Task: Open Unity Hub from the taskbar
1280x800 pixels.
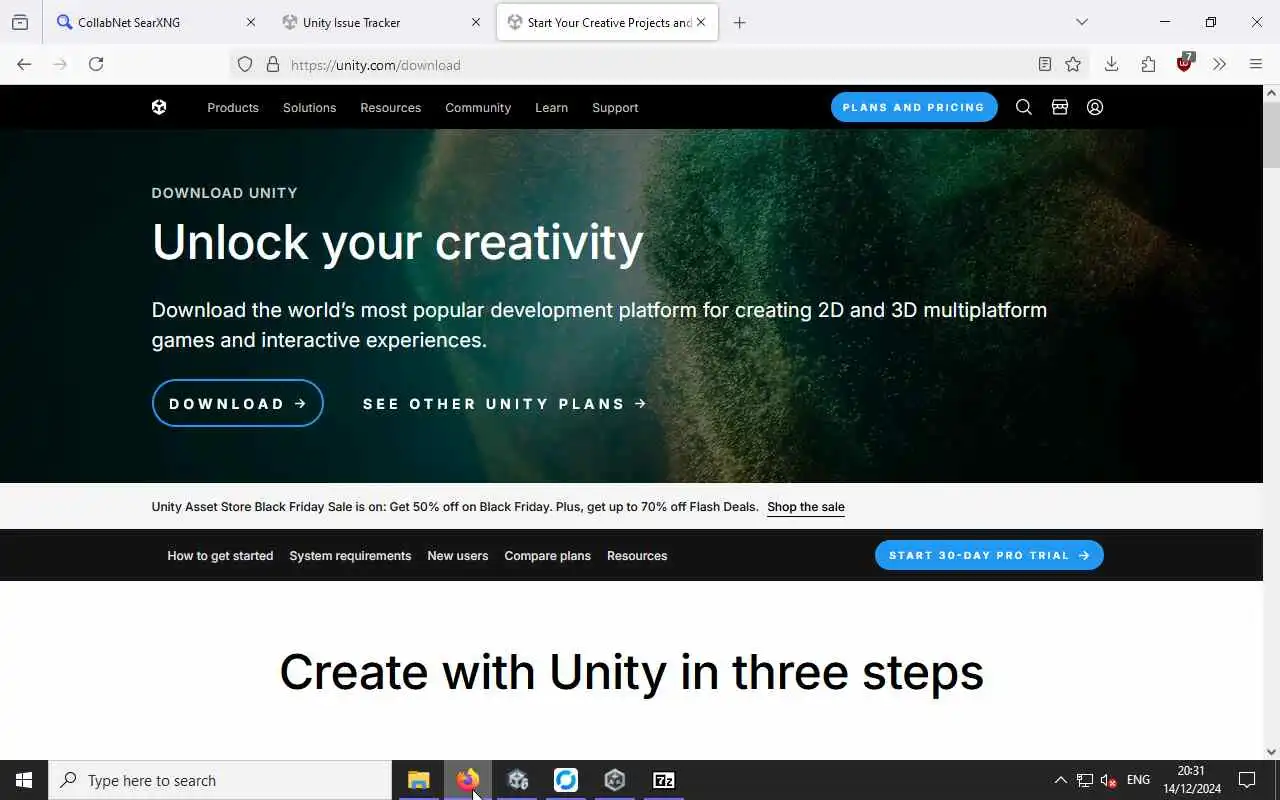Action: coord(614,780)
